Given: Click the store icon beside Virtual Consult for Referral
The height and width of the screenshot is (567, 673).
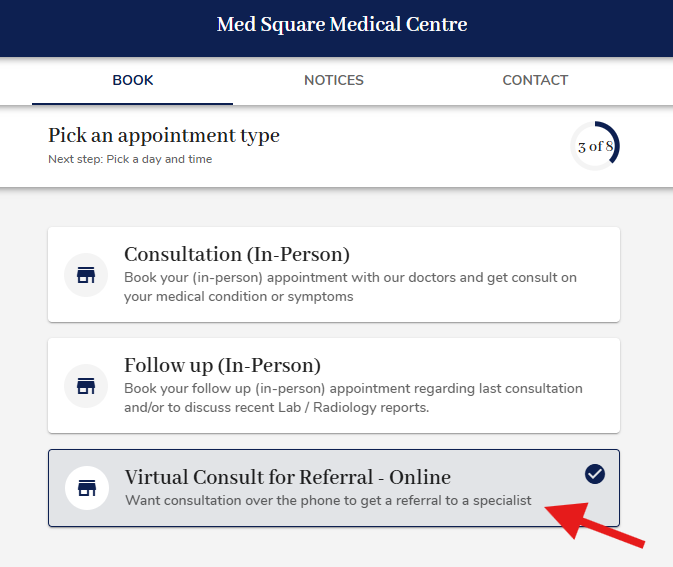Looking at the screenshot, I should pyautogui.click(x=86, y=488).
